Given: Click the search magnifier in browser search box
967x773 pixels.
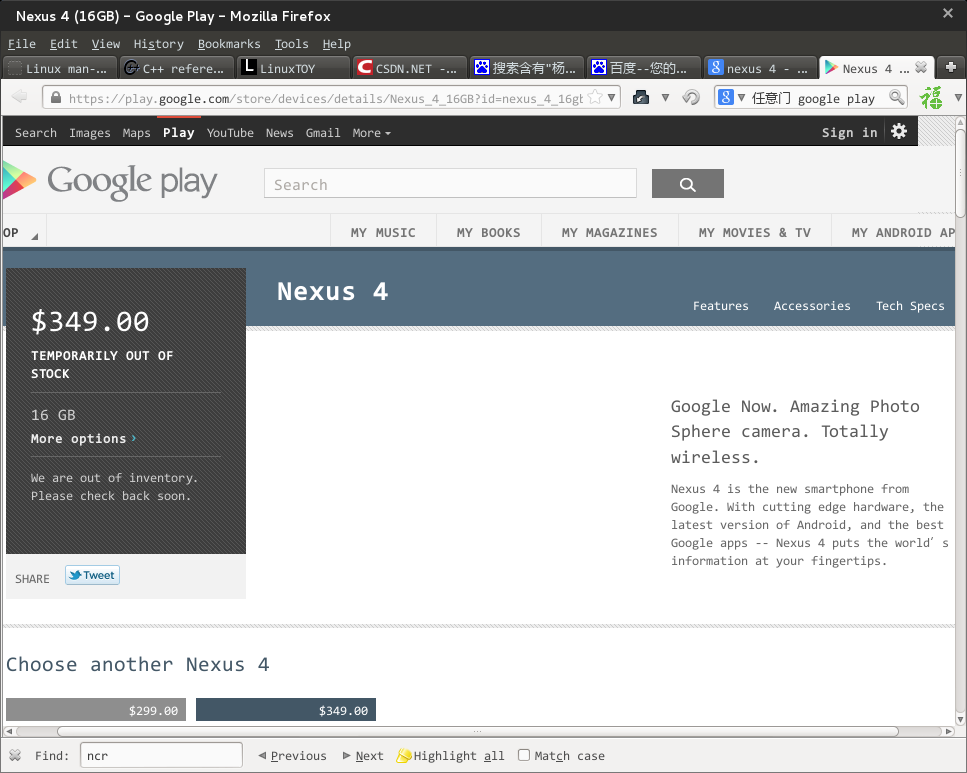Looking at the screenshot, I should click(896, 97).
